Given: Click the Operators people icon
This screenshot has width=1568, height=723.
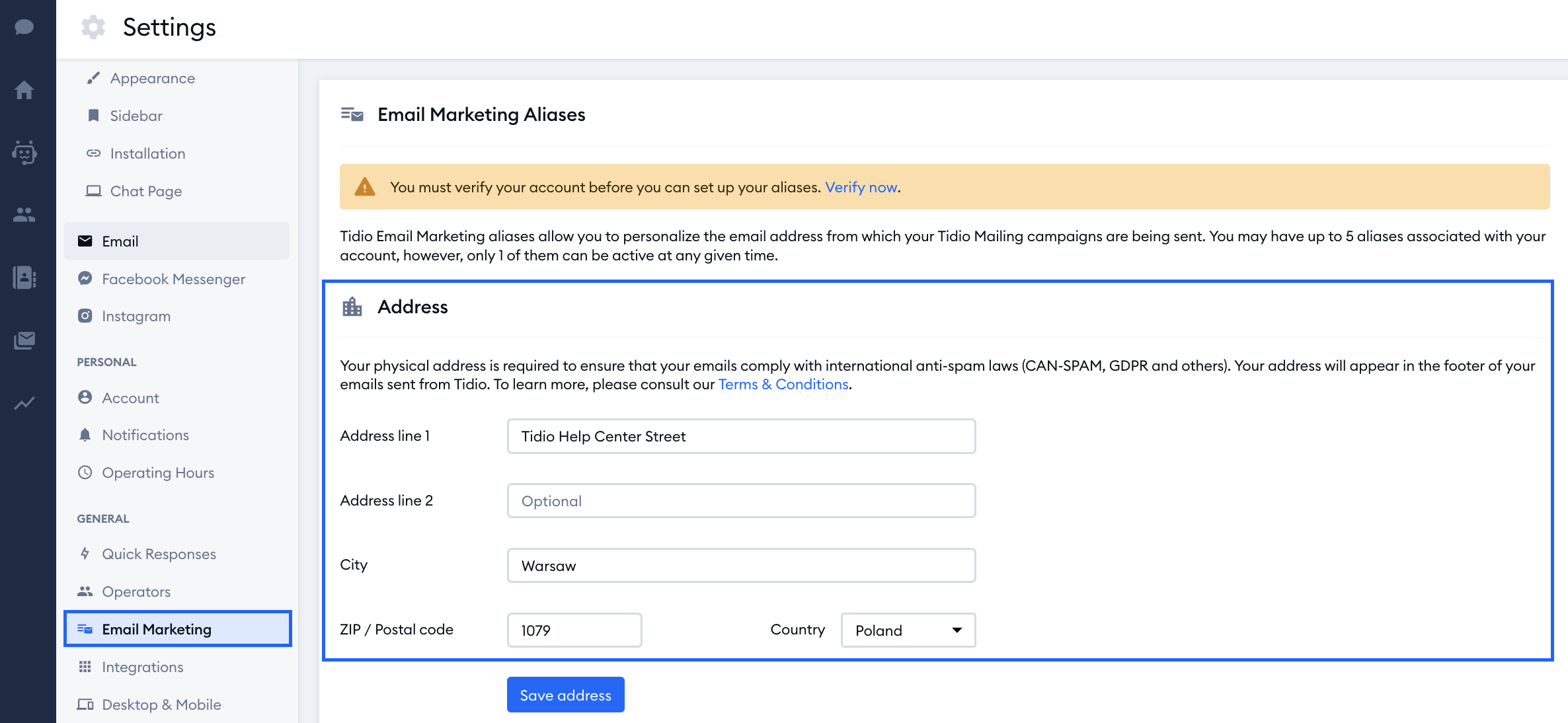Looking at the screenshot, I should tap(85, 591).
